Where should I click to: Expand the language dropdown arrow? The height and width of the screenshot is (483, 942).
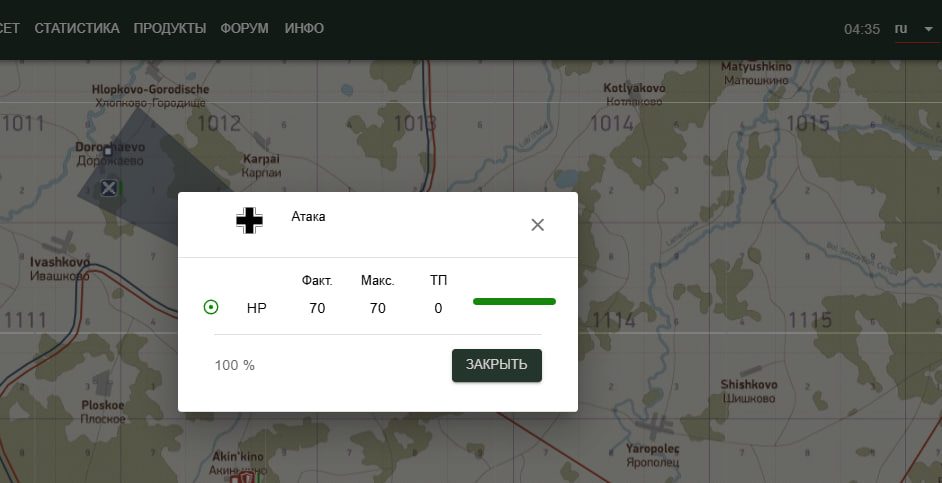click(928, 29)
